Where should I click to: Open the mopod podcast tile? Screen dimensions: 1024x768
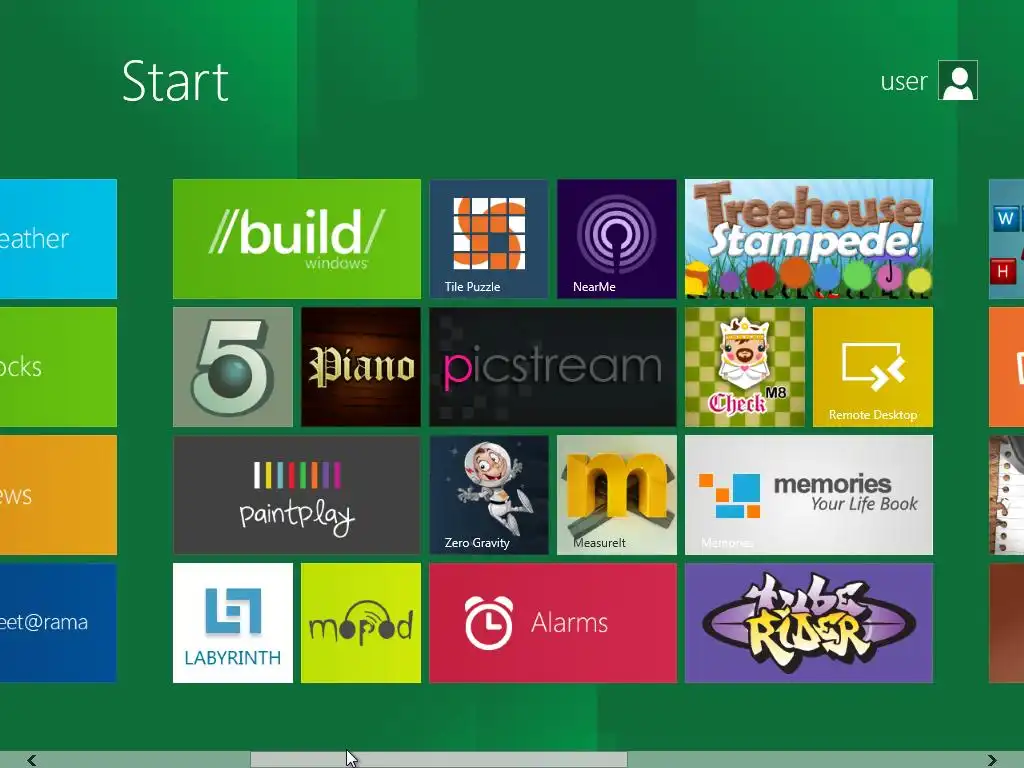[x=360, y=622]
